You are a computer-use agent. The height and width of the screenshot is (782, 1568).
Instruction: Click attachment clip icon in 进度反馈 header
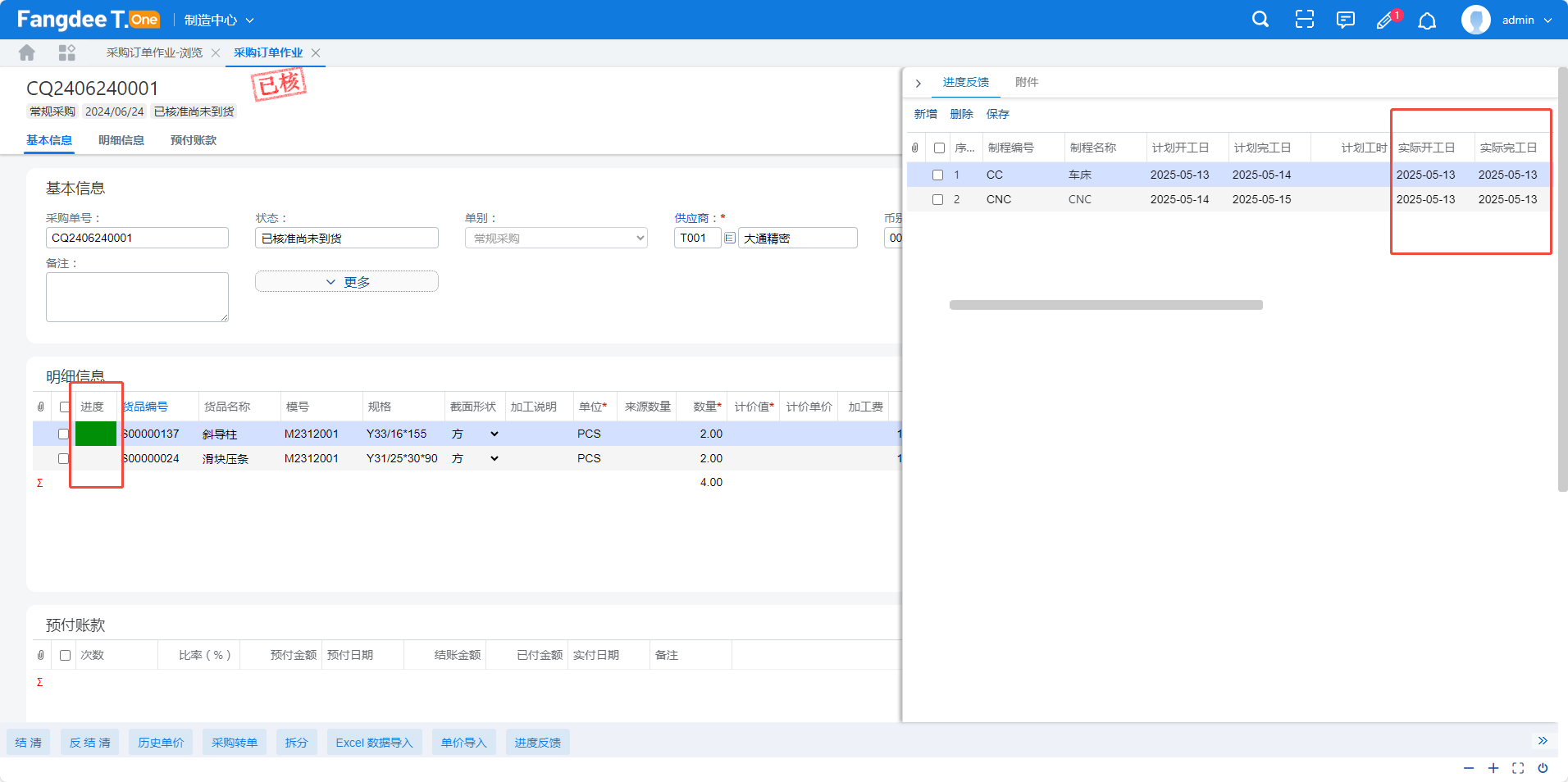click(x=915, y=148)
